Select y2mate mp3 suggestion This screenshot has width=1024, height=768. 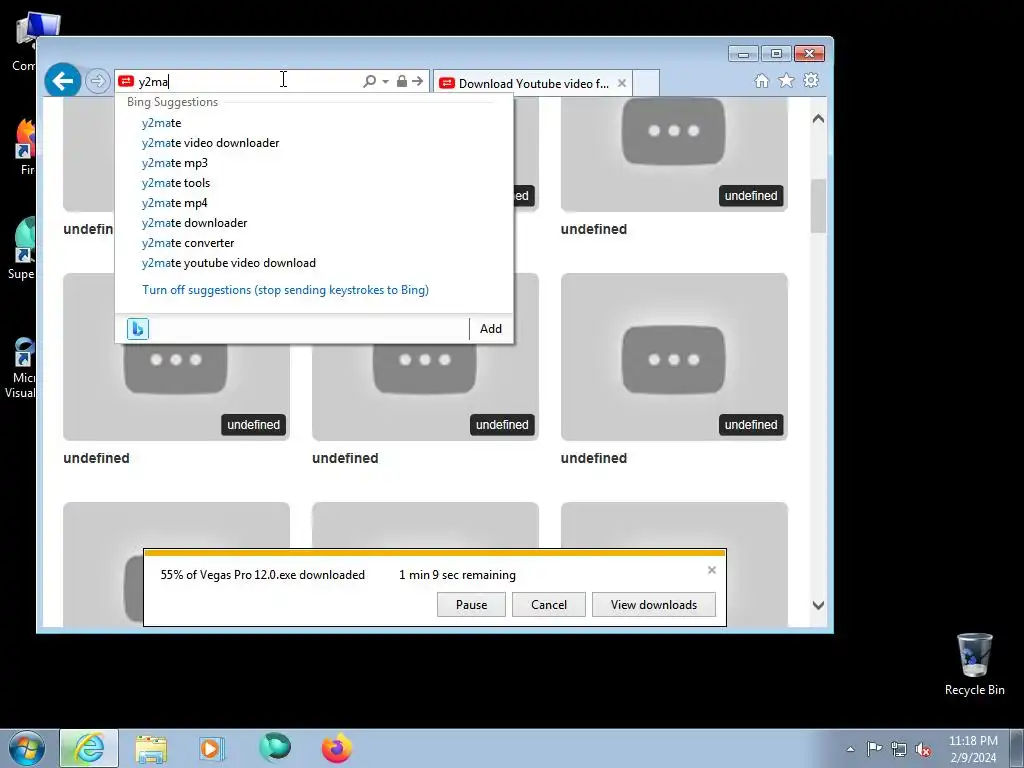coord(174,163)
